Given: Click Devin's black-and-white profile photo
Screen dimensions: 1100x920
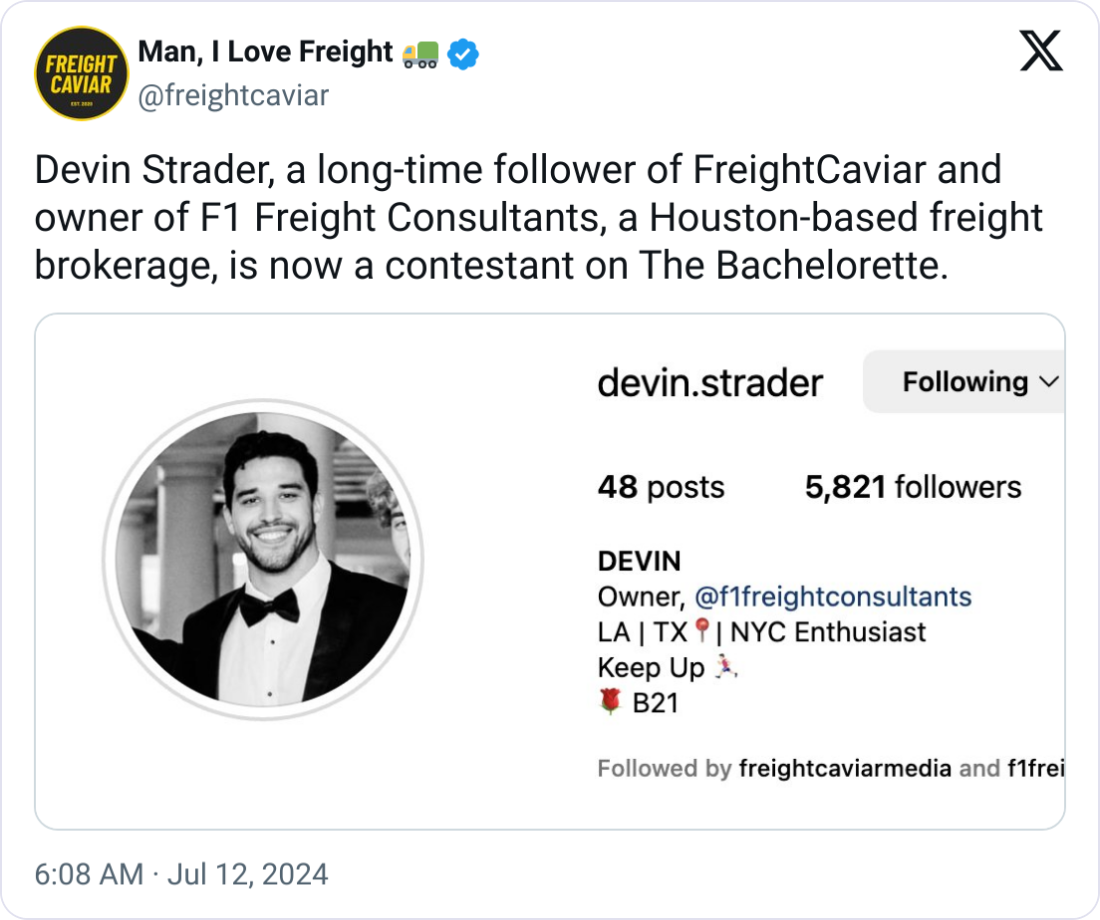Looking at the screenshot, I should click(x=263, y=560).
